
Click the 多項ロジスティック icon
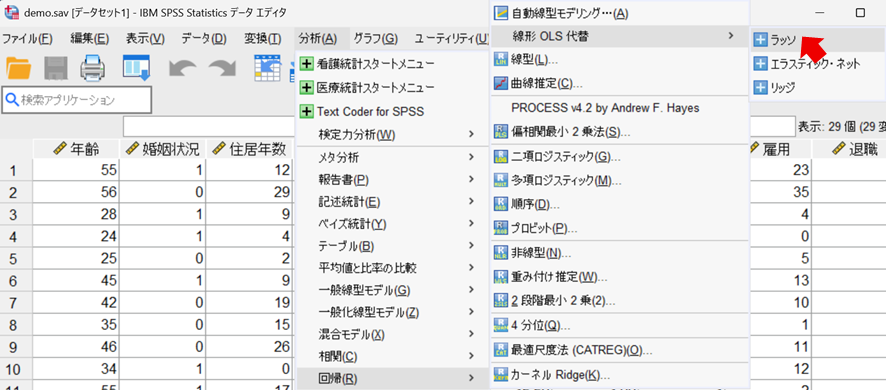pos(501,180)
